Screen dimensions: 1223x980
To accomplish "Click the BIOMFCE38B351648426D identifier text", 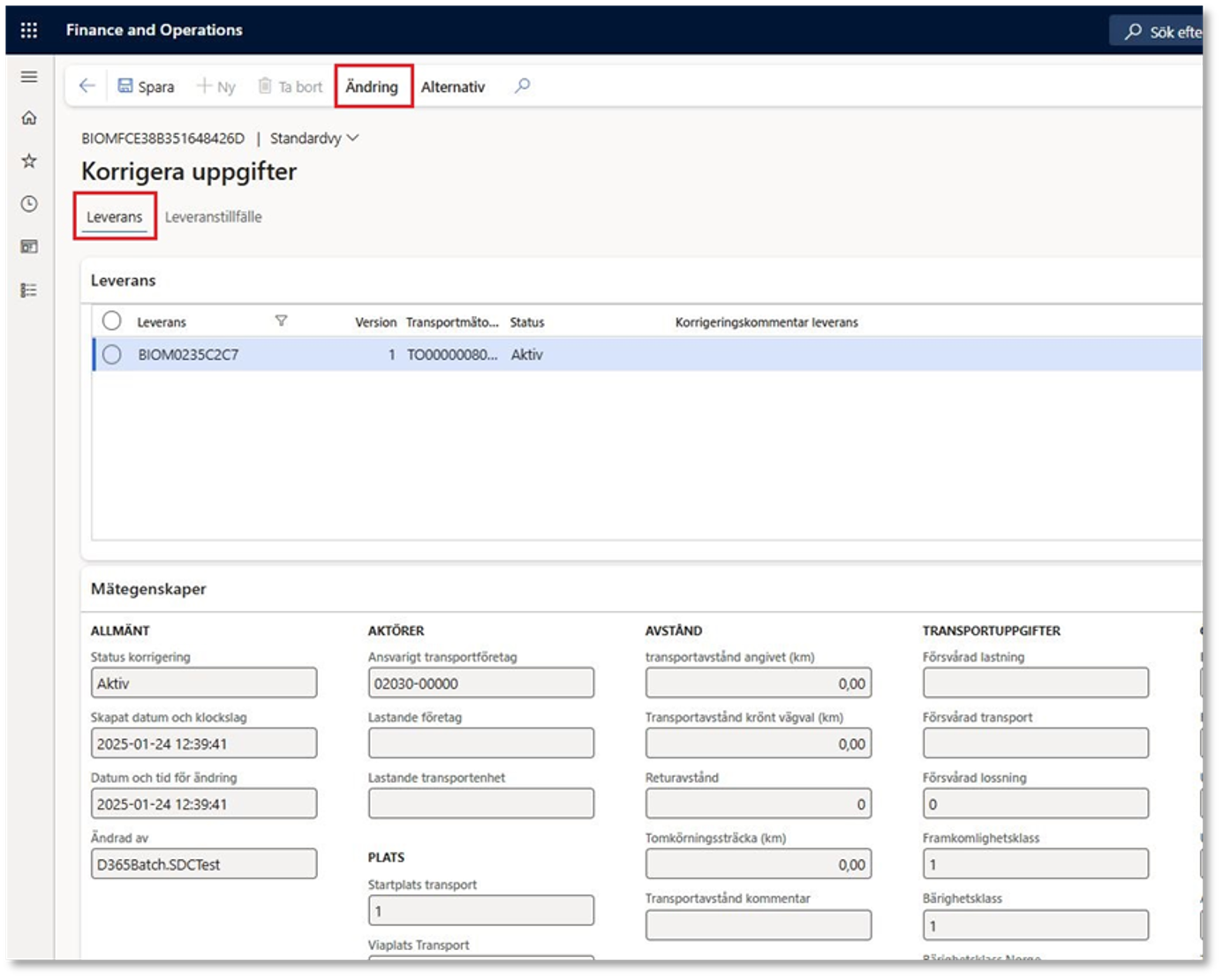I will tap(162, 138).
